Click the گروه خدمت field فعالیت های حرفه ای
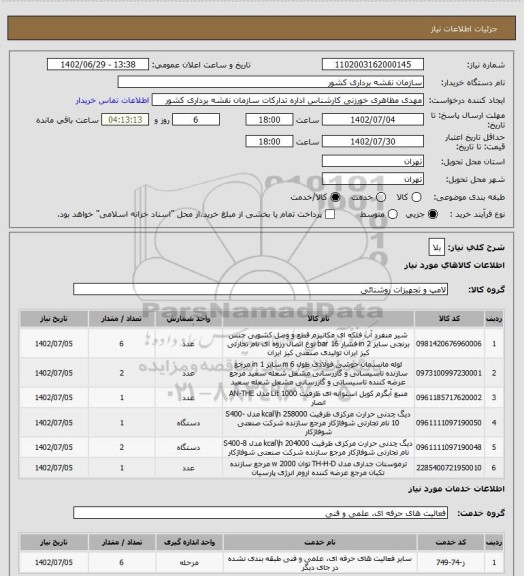This screenshot has width=524, height=576. point(260,513)
